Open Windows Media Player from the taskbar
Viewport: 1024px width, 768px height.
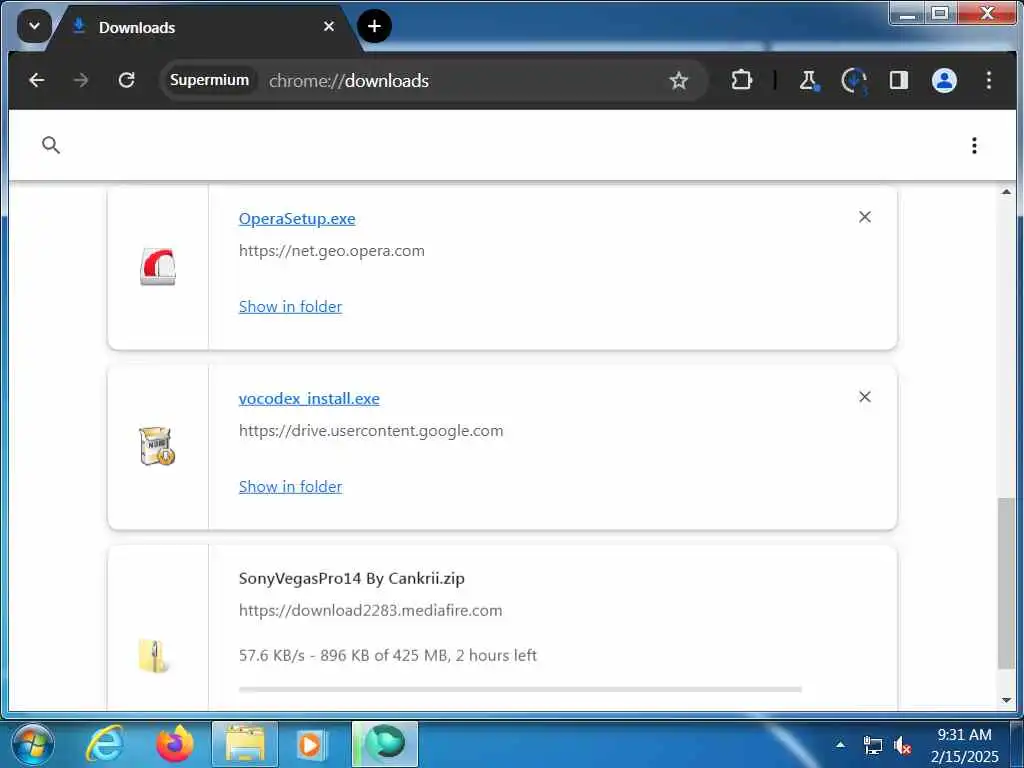[x=312, y=744]
